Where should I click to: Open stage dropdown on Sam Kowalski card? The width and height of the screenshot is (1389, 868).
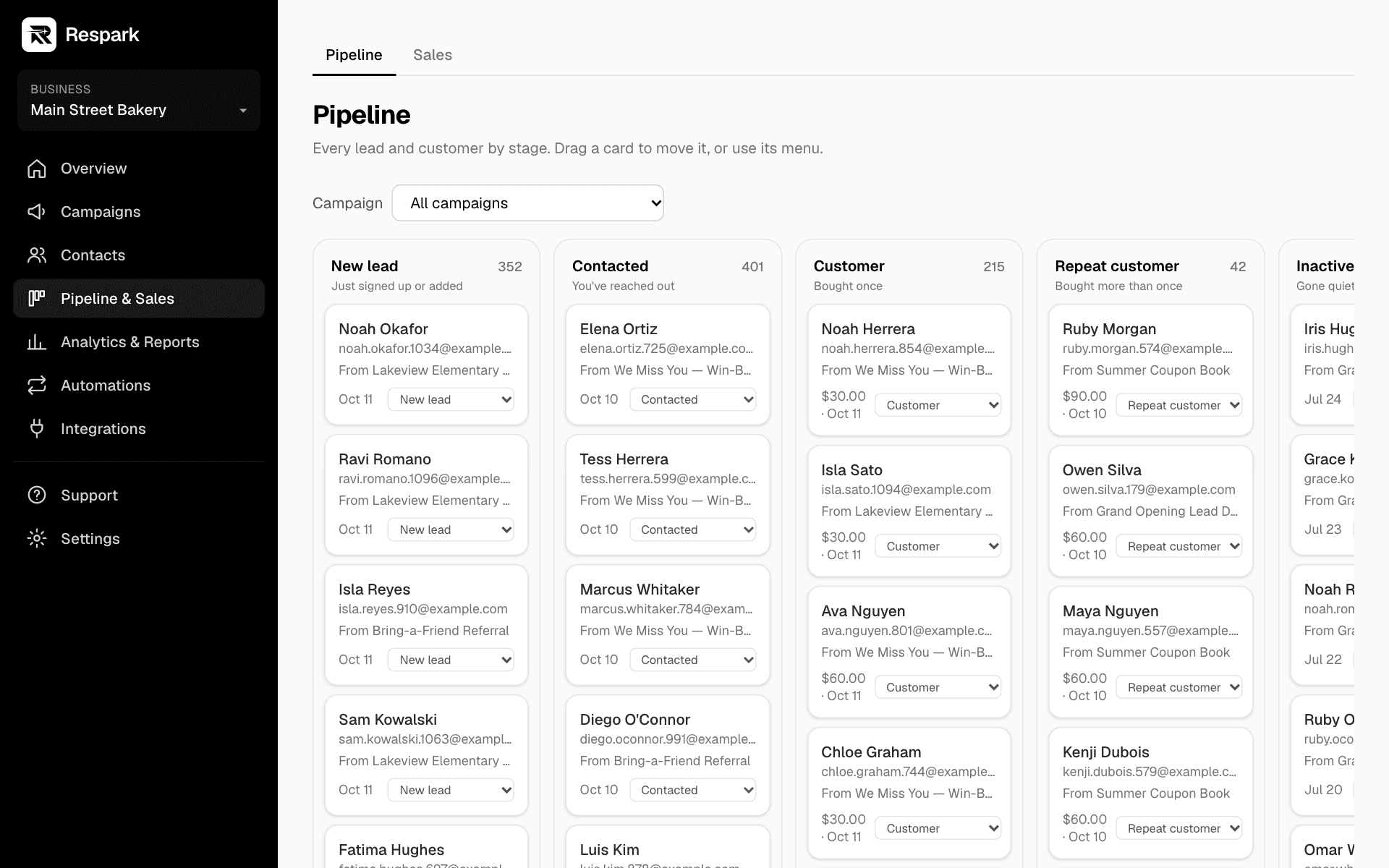(451, 790)
